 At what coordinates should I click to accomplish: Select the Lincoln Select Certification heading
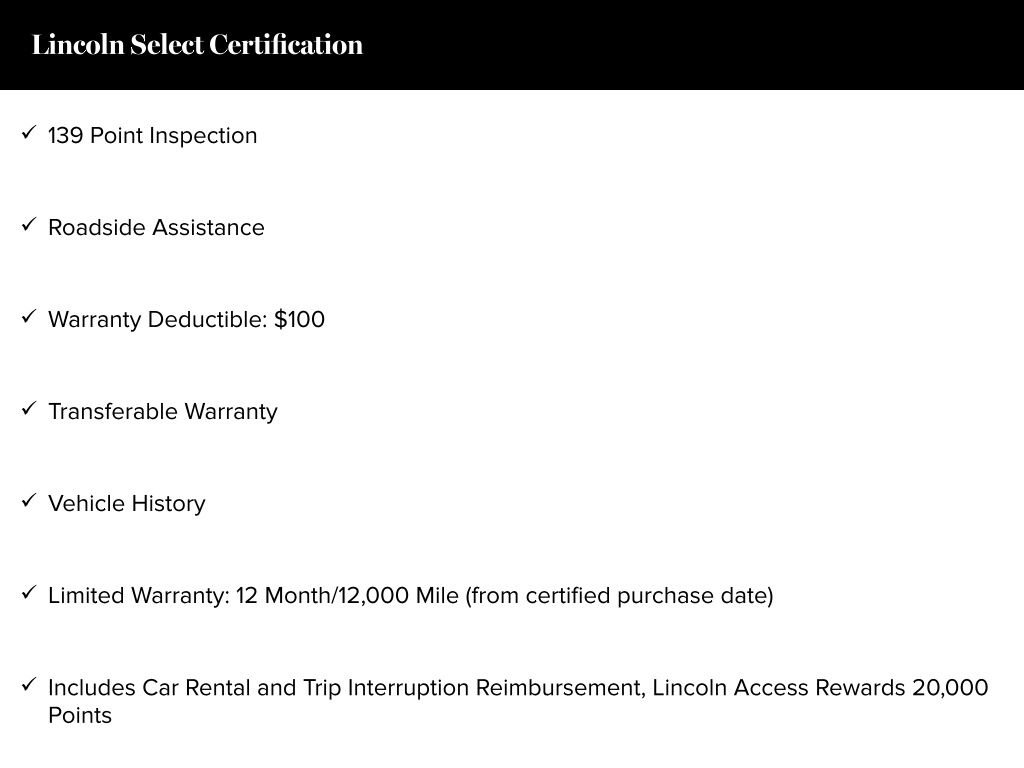197,45
